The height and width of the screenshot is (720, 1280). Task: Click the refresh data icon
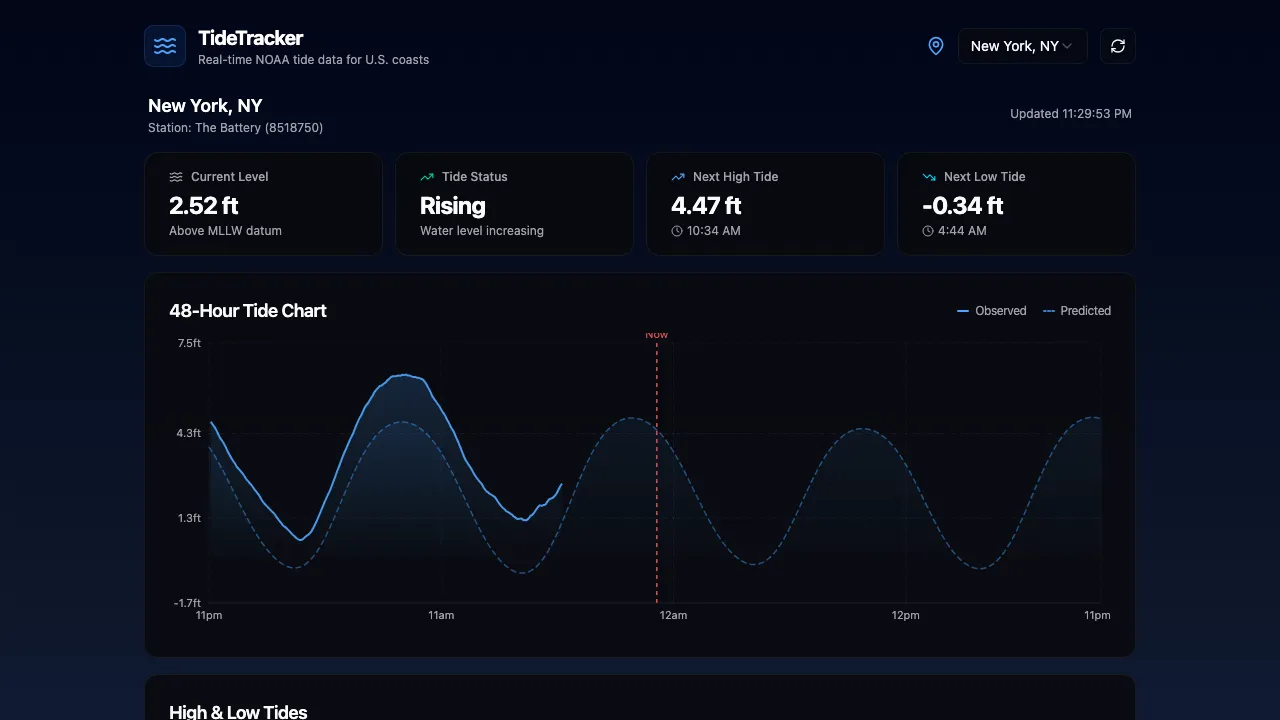(1117, 45)
